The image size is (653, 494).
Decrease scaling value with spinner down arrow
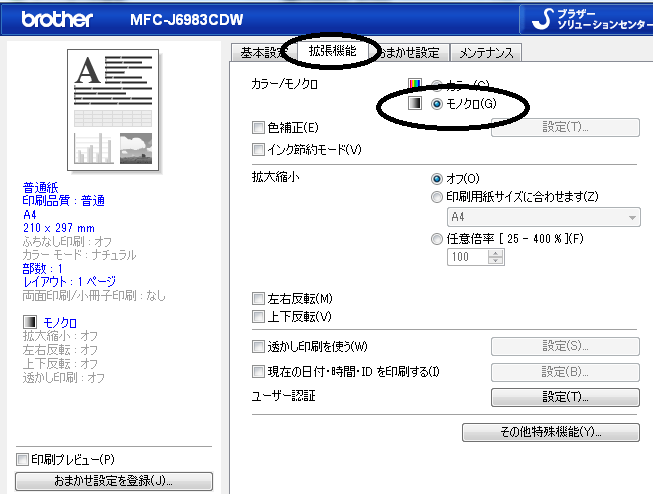coord(496,261)
